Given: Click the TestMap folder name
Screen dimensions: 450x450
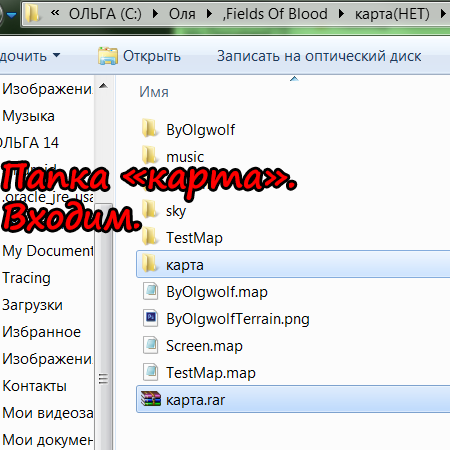Looking at the screenshot, I should coord(194,238).
